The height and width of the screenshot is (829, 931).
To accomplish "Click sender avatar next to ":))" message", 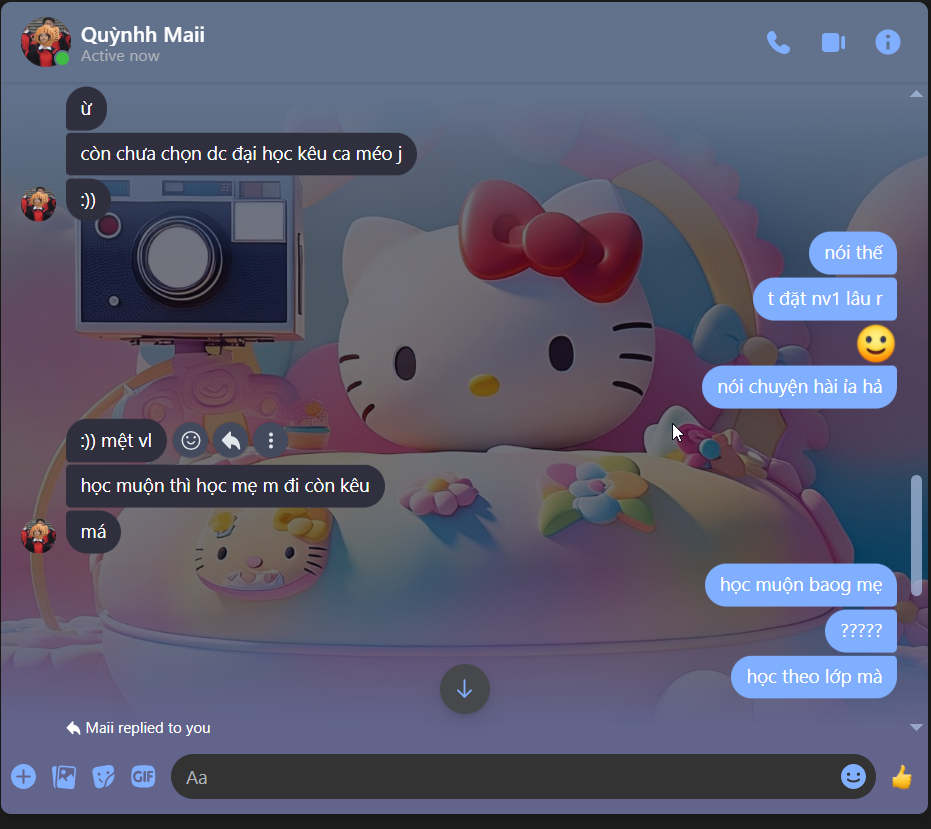I will [39, 204].
